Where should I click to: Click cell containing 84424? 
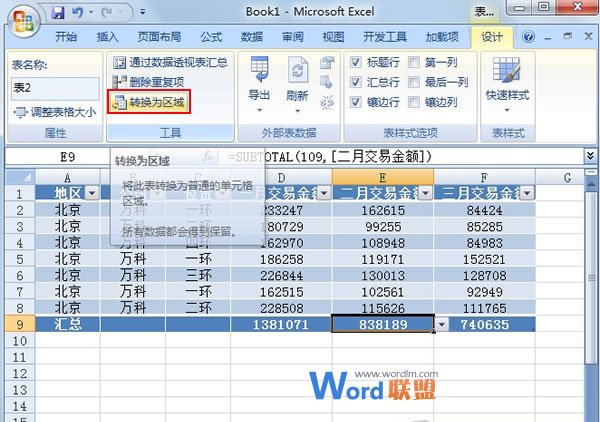coord(484,210)
